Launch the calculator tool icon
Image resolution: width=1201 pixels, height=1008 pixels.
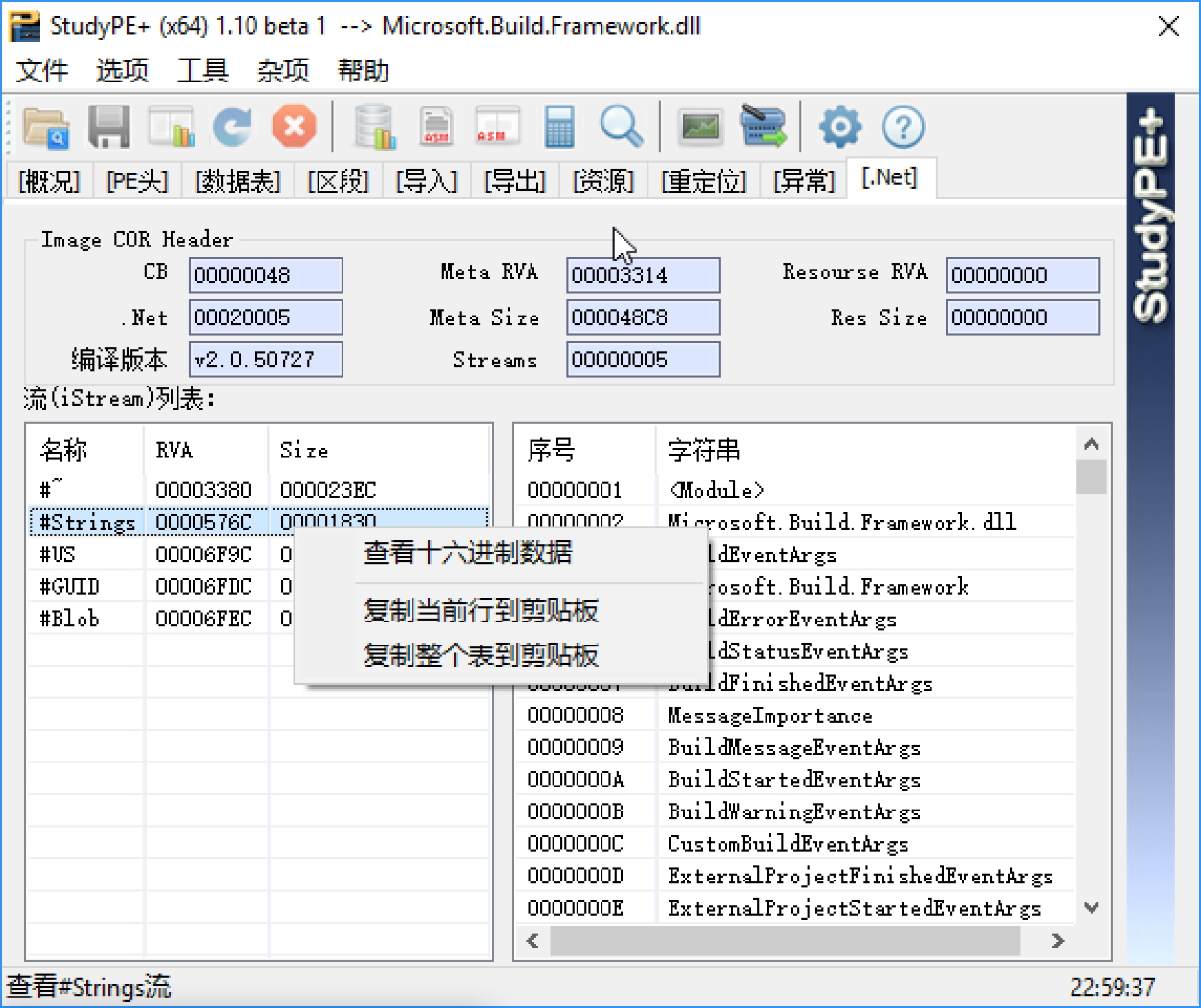pyautogui.click(x=559, y=127)
